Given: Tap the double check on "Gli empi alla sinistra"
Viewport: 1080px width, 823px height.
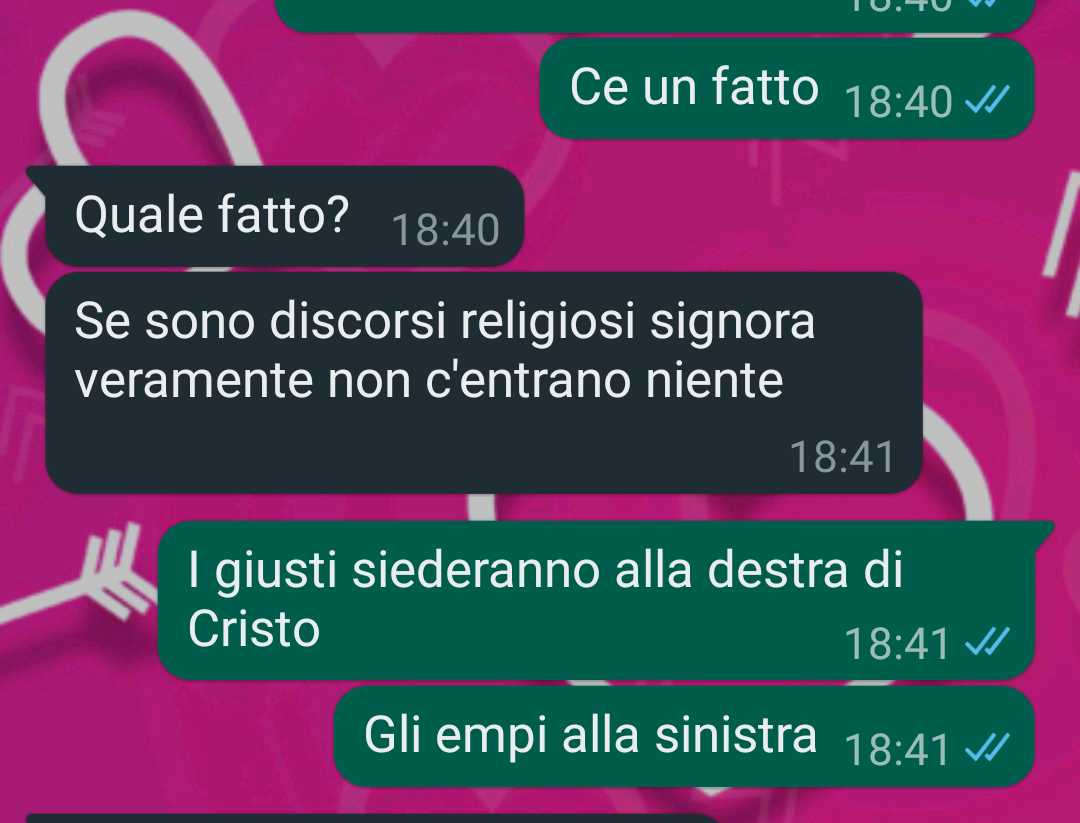Looking at the screenshot, I should coord(987,748).
